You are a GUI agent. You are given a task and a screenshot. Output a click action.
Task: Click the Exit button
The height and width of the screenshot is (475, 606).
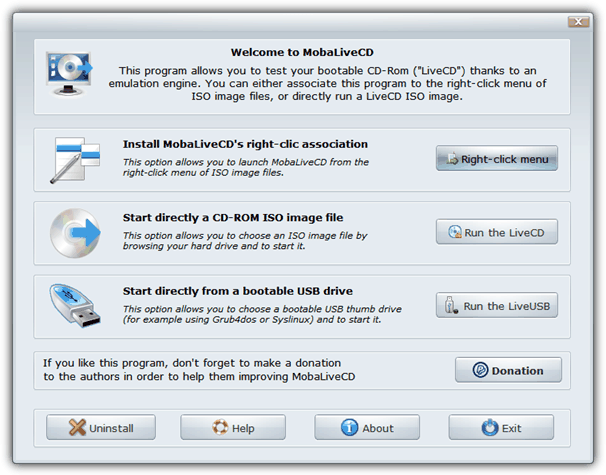point(501,427)
